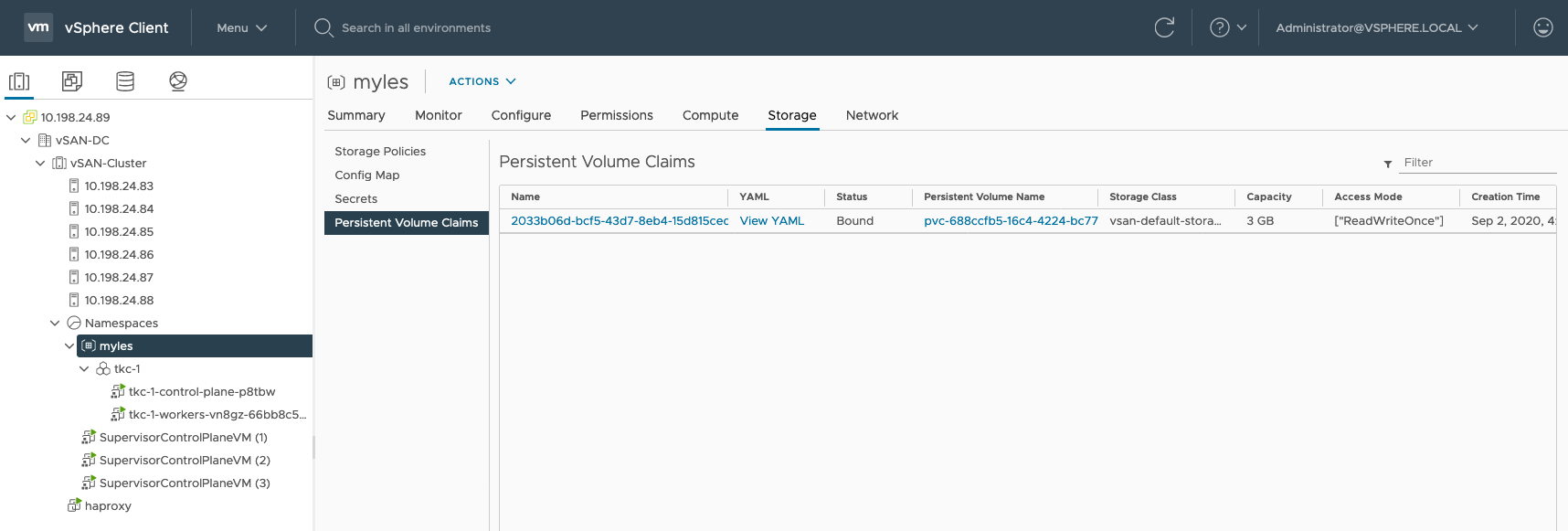Collapse the Namespaces tree node
Image resolution: width=1568 pixels, height=531 pixels.
coord(55,323)
